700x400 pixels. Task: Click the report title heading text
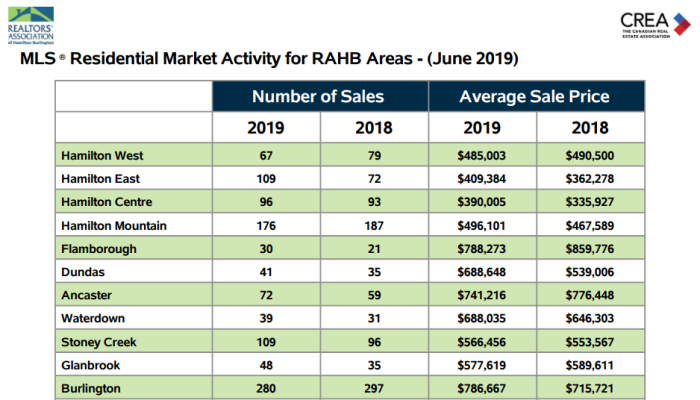point(268,59)
